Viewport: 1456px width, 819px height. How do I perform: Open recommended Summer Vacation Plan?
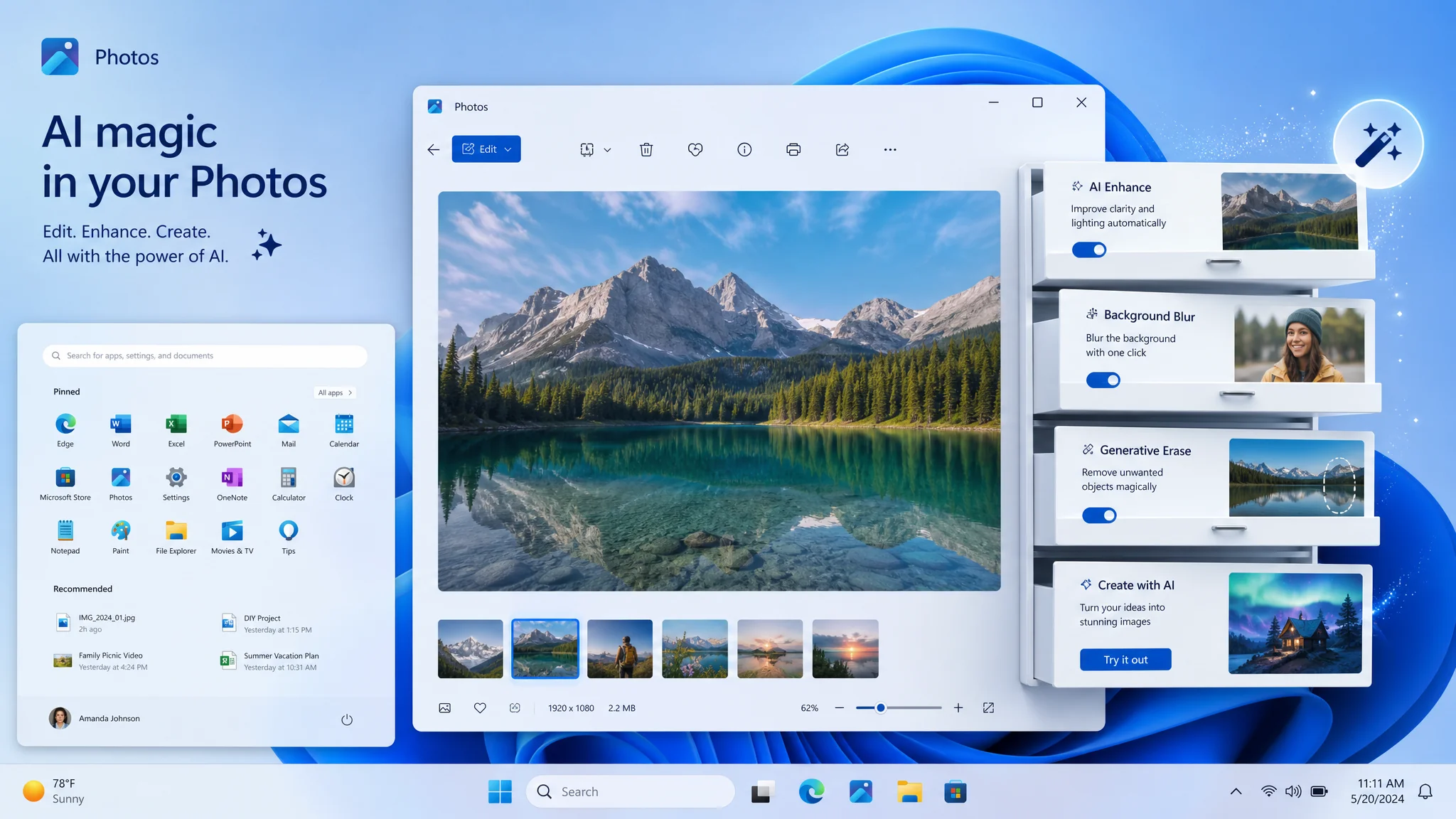[269, 661]
